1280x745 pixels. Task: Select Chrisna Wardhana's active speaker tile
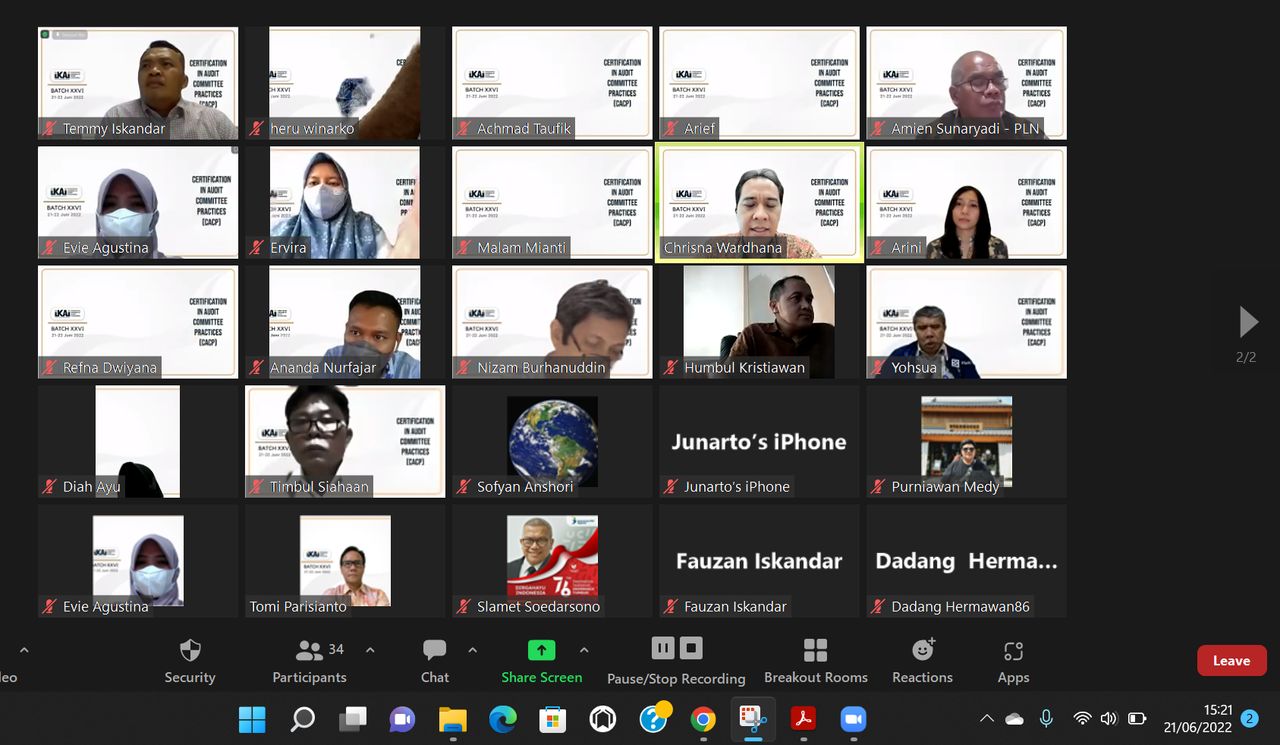(759, 202)
